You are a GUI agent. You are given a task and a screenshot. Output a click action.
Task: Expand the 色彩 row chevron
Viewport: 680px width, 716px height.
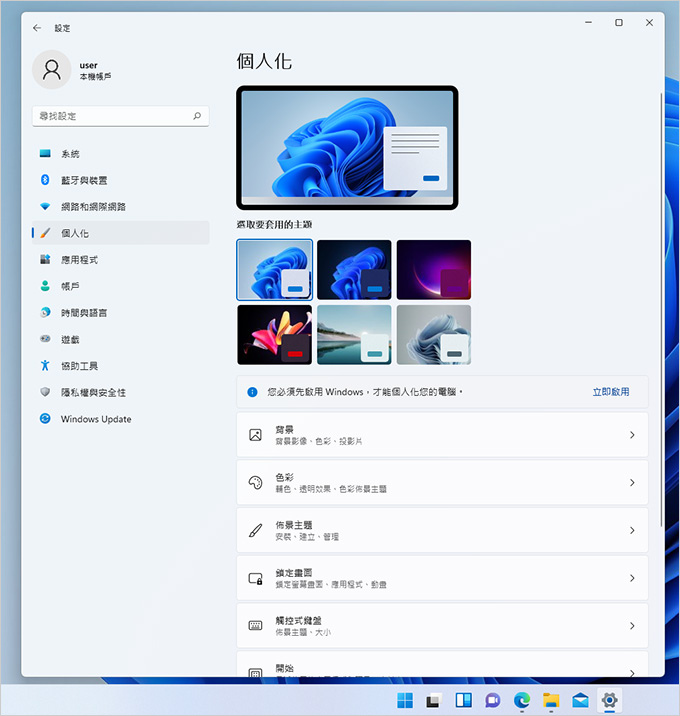coord(632,483)
